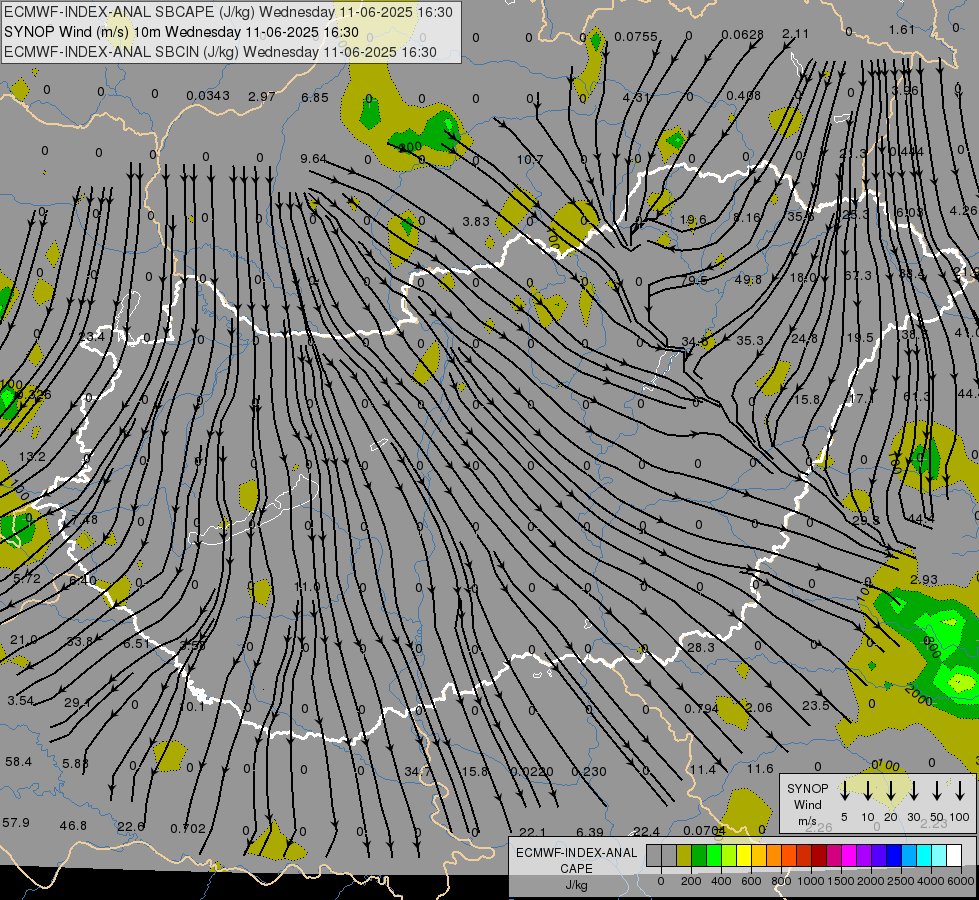Pick the cyan CAPE legend swatch
This screenshot has height=900, width=979.
[x=923, y=856]
